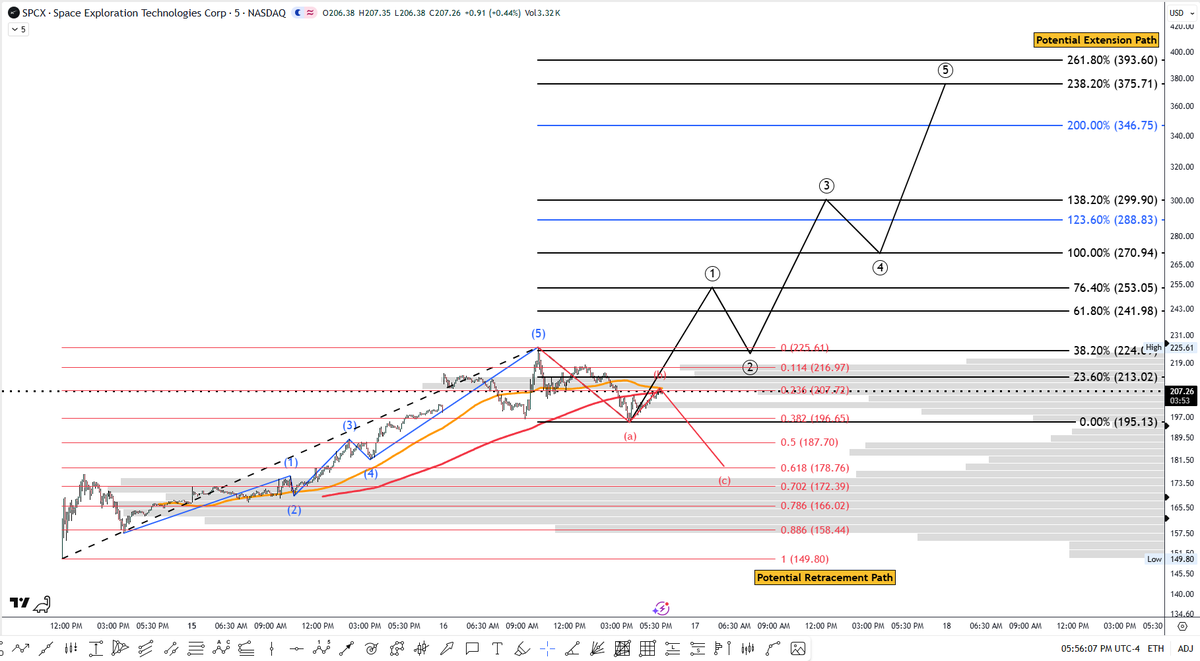The height and width of the screenshot is (661, 1200).
Task: Click the Low 149.80 price marker
Action: pos(1172,559)
